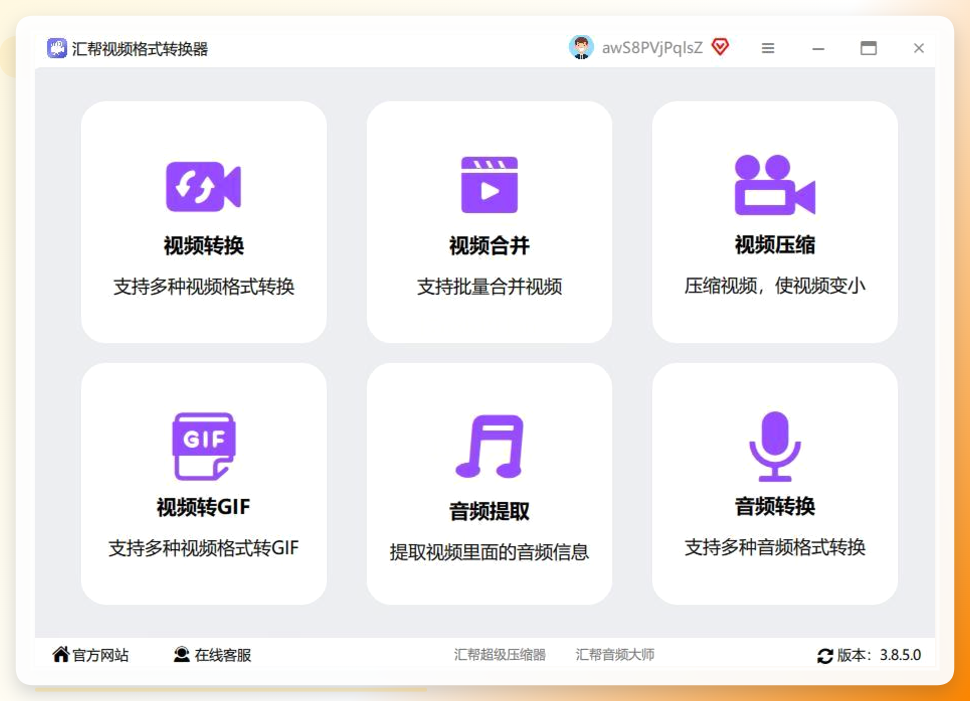
Task: Click the username awS8PVjPqlsZ
Action: [x=652, y=48]
